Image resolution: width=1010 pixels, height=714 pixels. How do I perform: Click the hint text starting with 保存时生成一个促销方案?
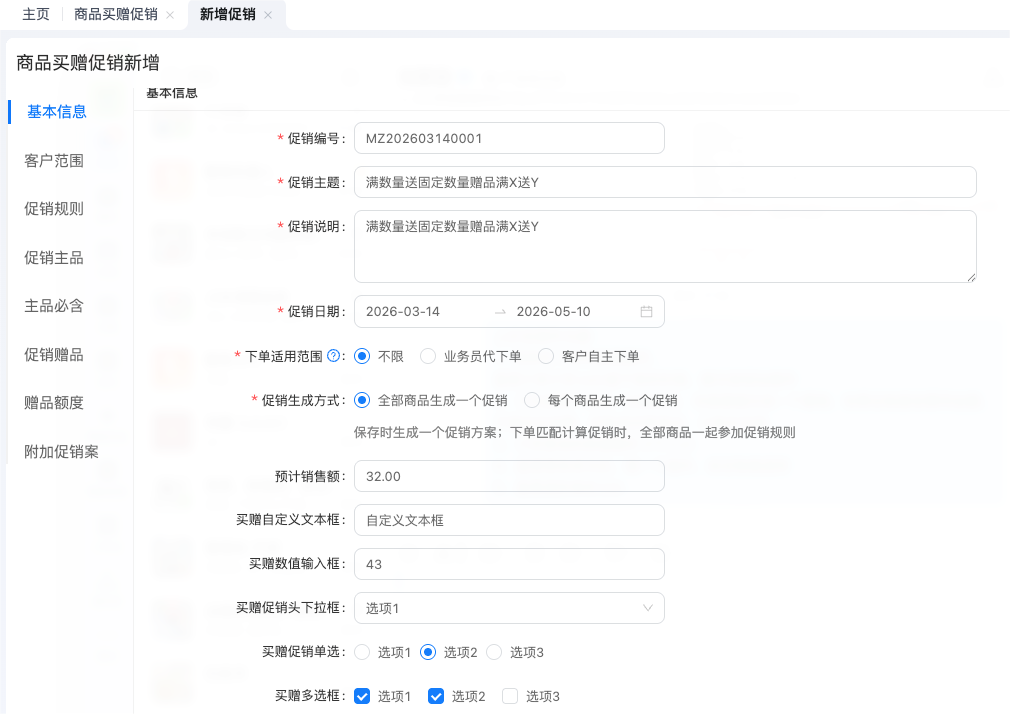(x=575, y=432)
